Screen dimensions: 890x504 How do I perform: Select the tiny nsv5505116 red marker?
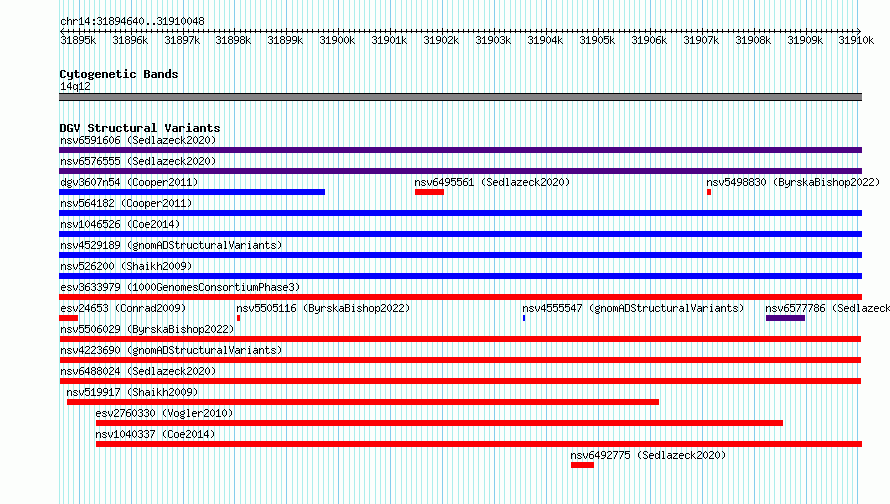[238, 318]
